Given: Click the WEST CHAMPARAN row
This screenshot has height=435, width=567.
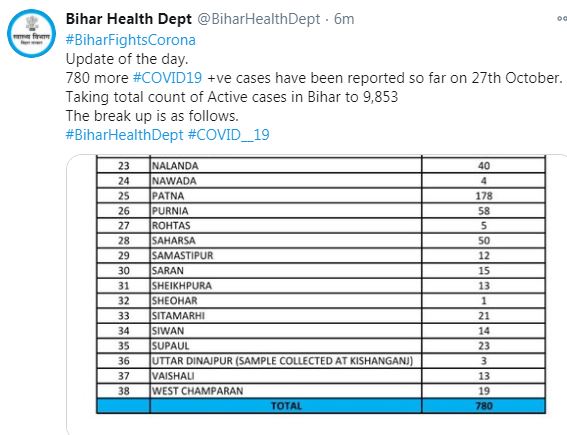Looking at the screenshot, I should pos(321,391).
